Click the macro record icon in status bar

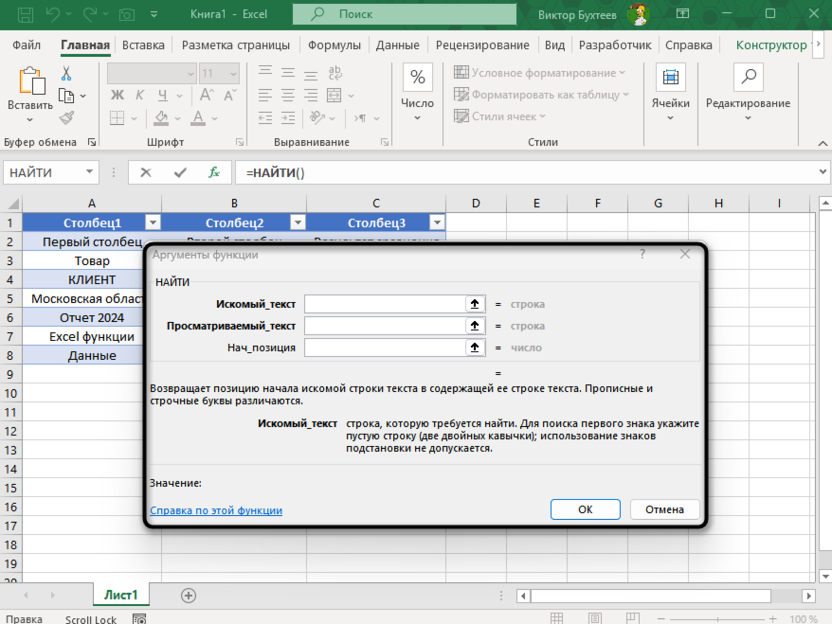tap(139, 619)
